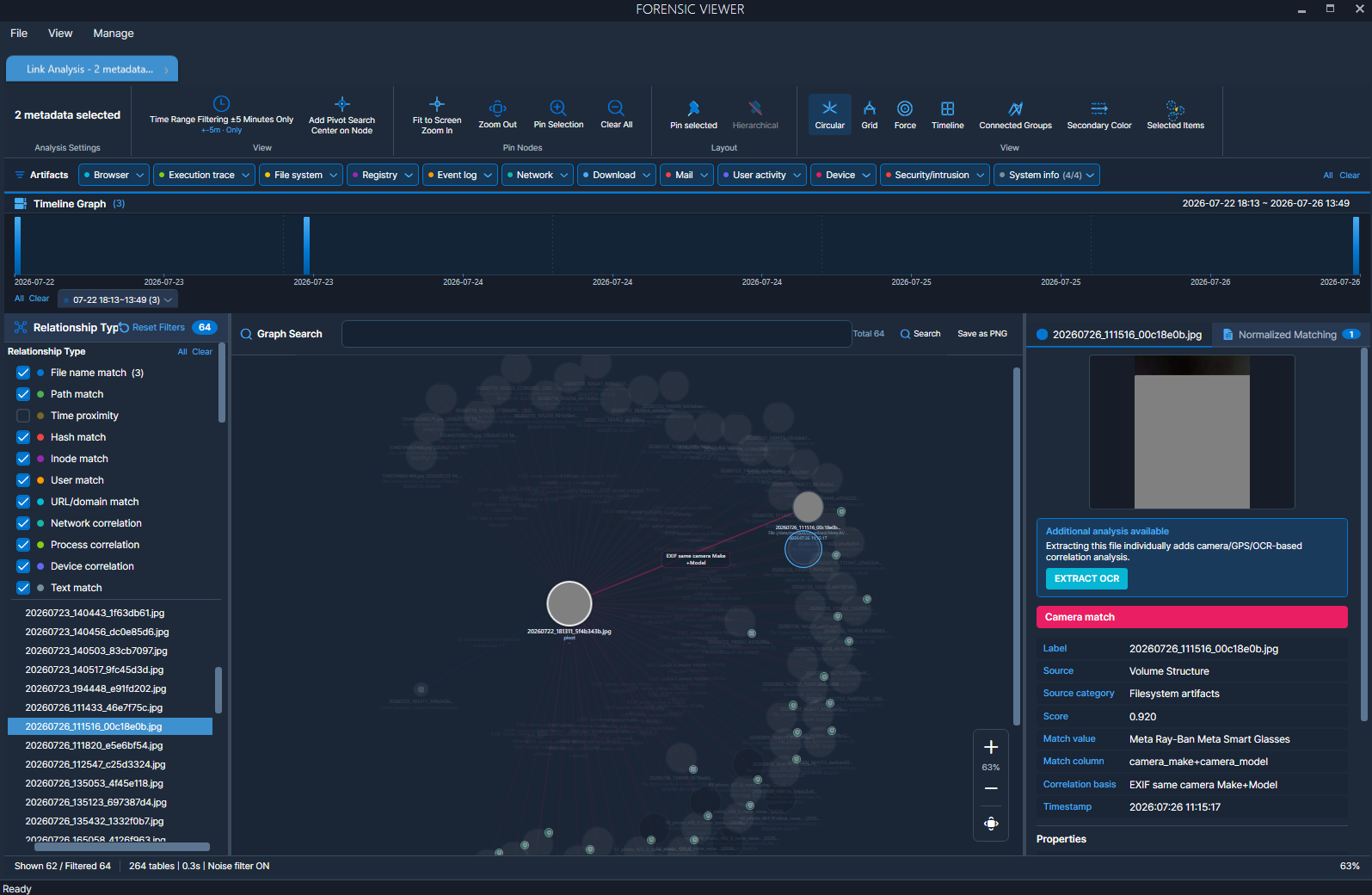The image size is (1372, 895).
Task: Click Fit to Screen Zoom In icon
Action: pos(437,105)
